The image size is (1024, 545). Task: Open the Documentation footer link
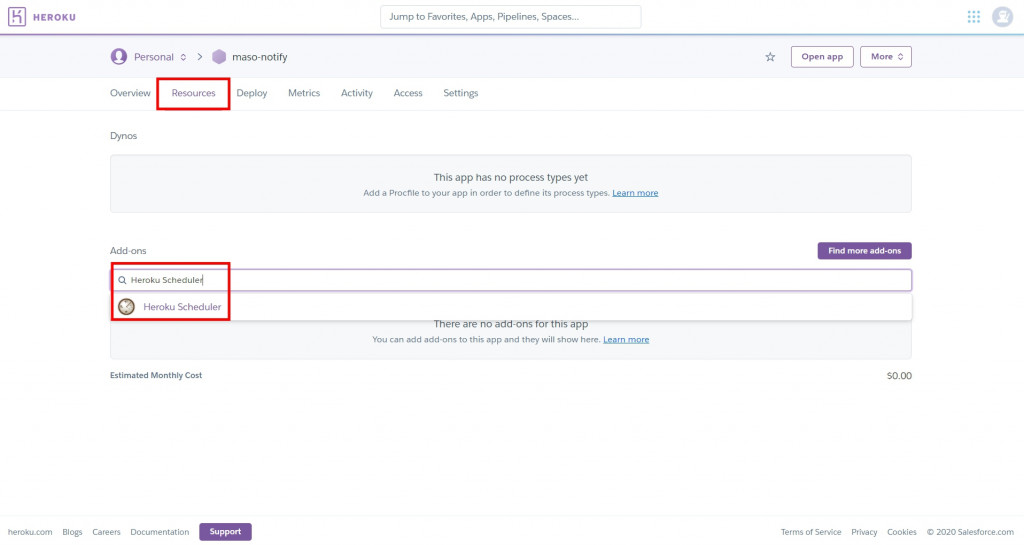point(160,532)
